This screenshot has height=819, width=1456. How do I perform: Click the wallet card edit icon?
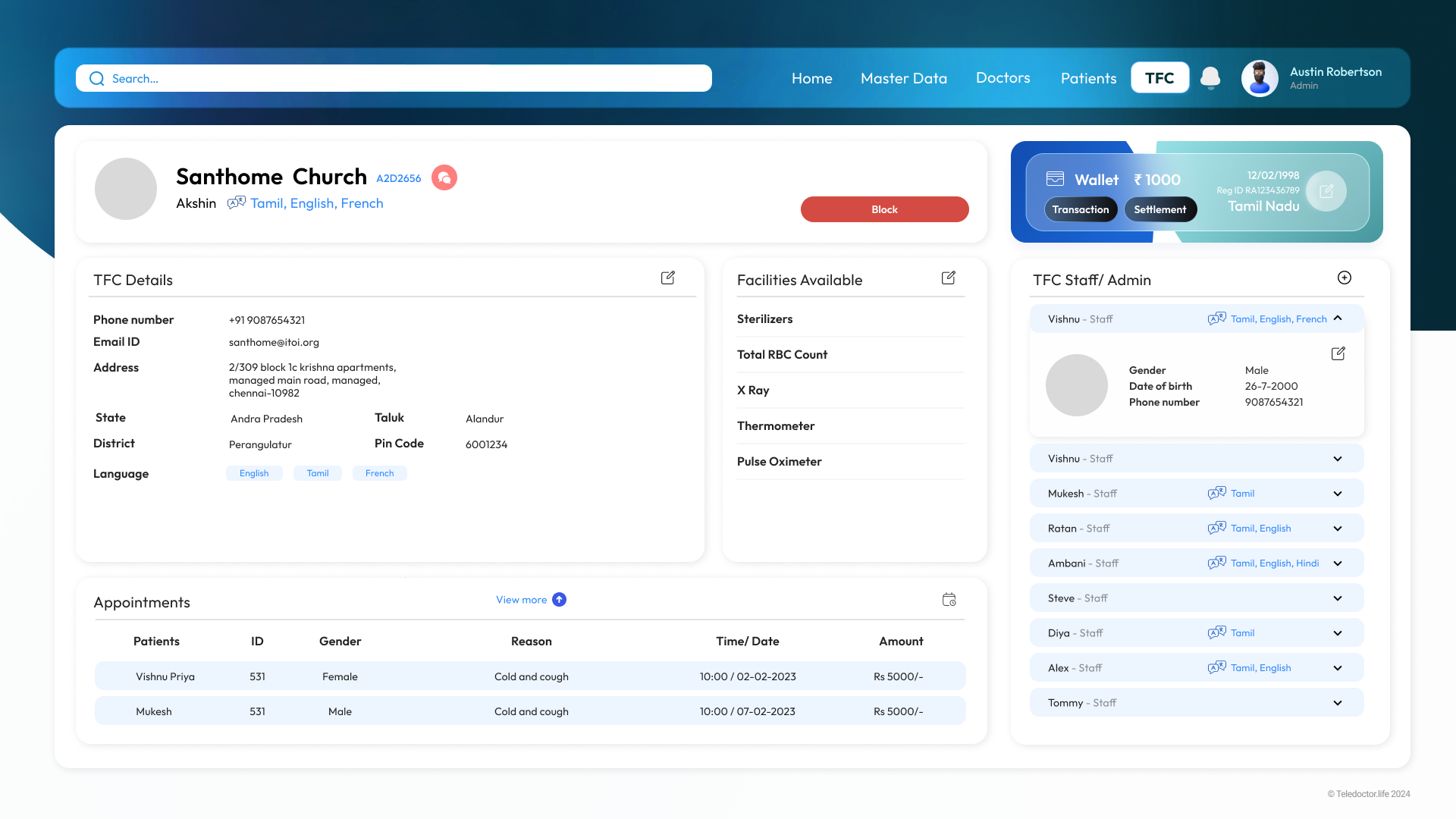(1326, 191)
